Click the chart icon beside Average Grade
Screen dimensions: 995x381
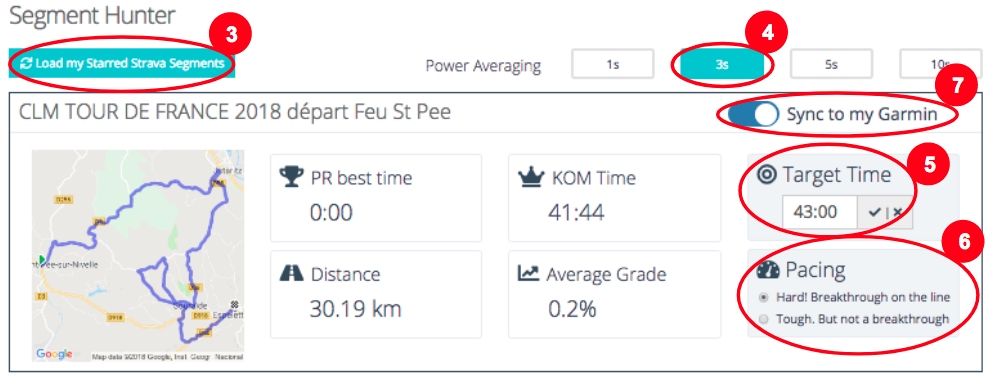[x=529, y=274]
